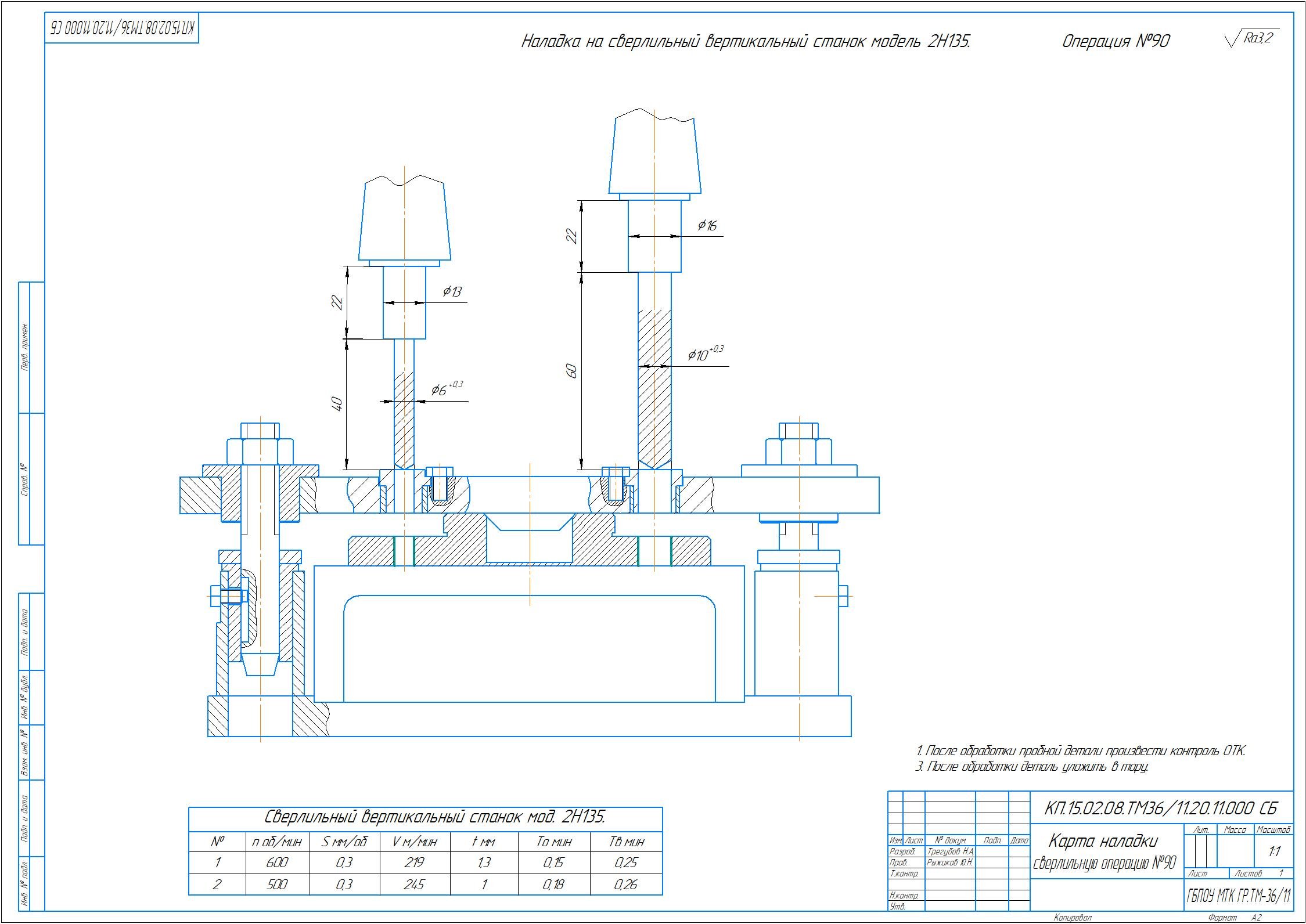Click 'Карта наладки' in the title block

(1103, 841)
